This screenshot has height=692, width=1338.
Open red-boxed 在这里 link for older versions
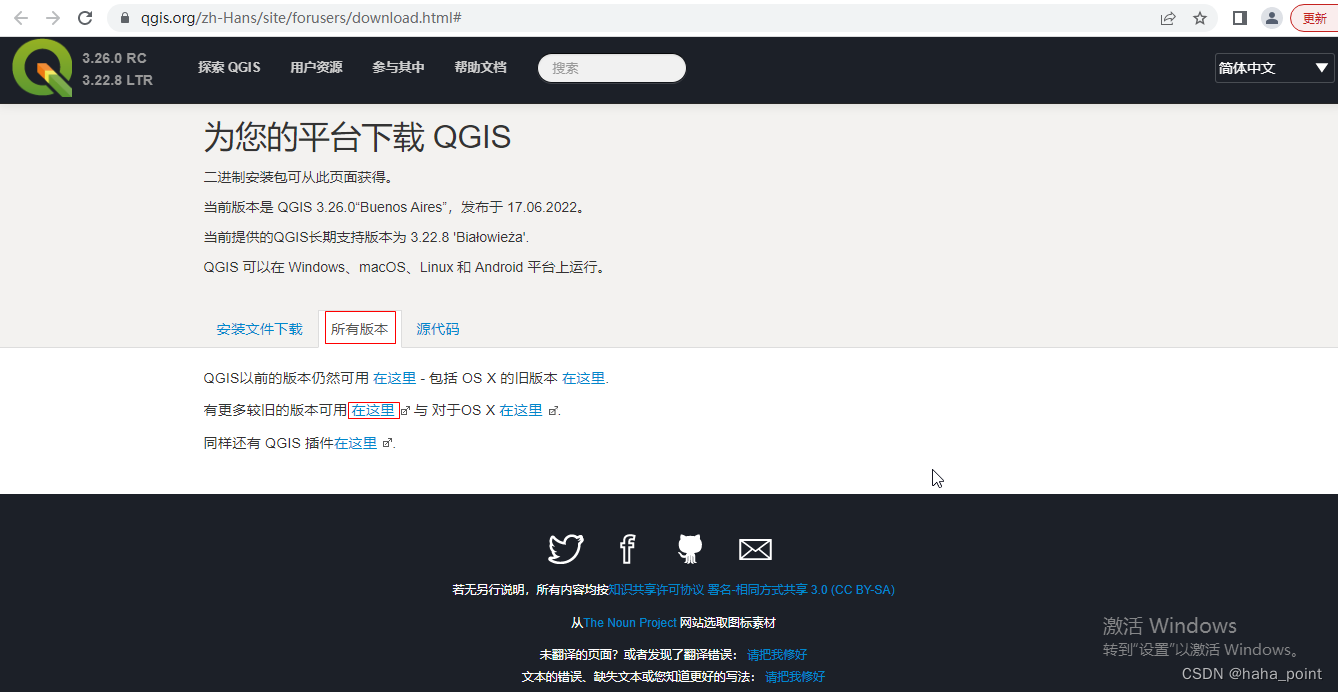tap(373, 410)
